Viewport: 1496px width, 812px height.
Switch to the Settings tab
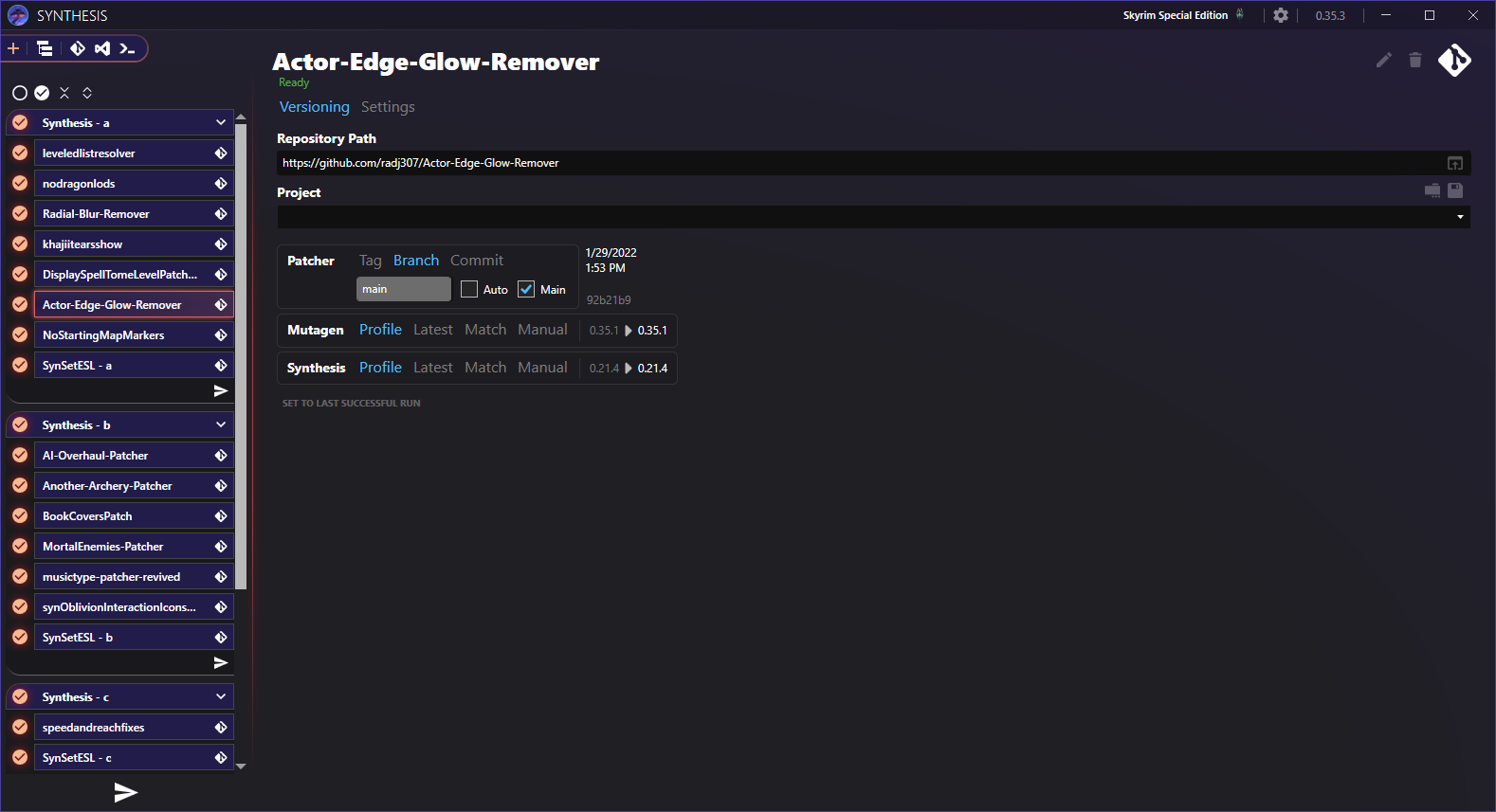(388, 107)
